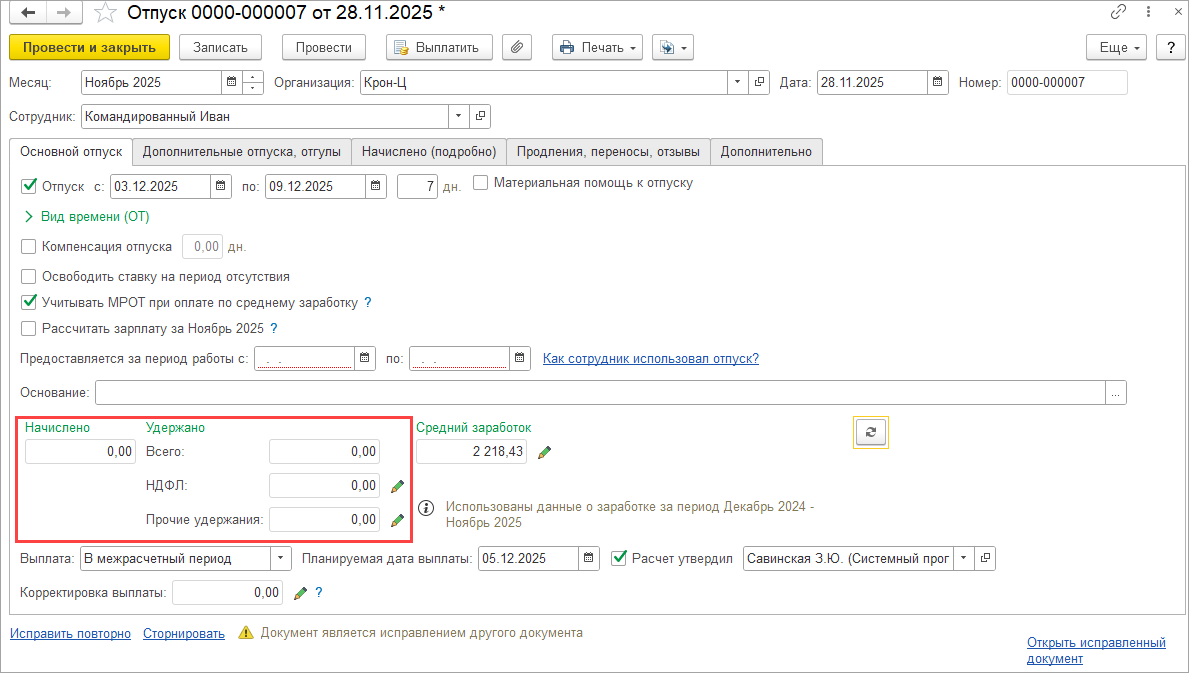Enable Освободить ставку на период отсутствия
1189x673 pixels.
[29, 276]
